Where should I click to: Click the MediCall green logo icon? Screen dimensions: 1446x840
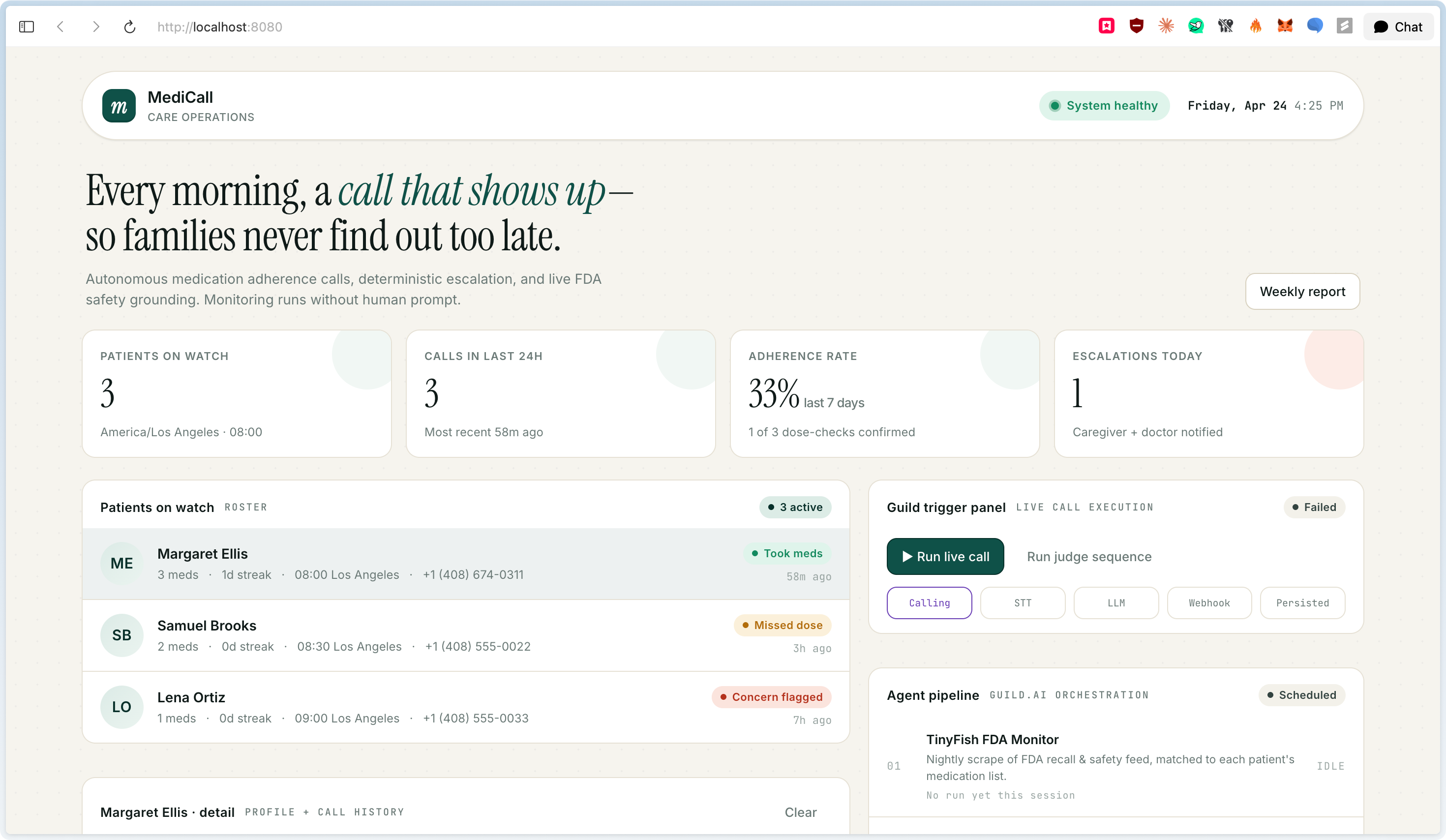(119, 106)
